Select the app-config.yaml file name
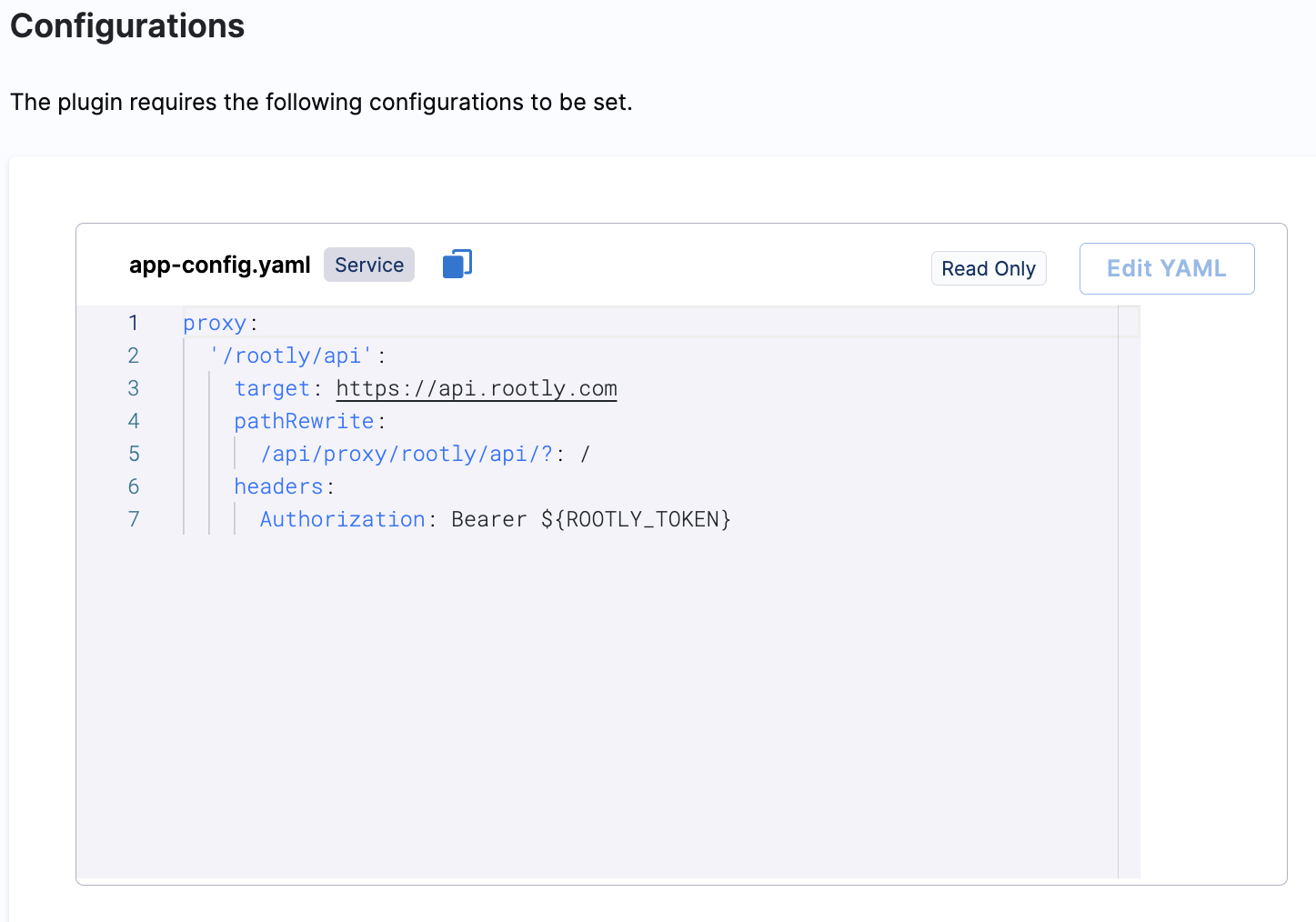This screenshot has height=922, width=1316. click(219, 266)
